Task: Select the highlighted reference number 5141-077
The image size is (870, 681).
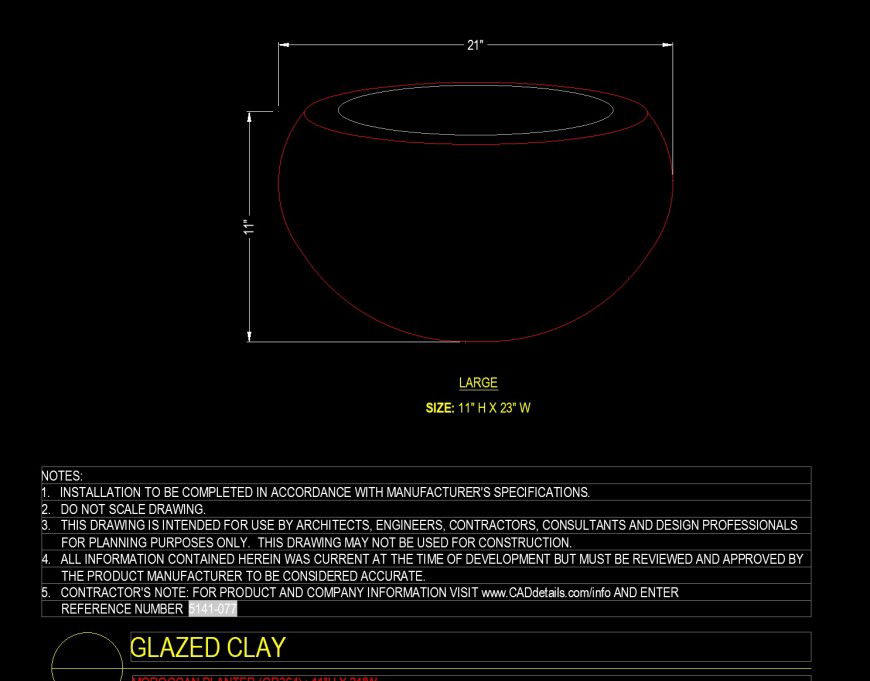Action: click(x=212, y=609)
